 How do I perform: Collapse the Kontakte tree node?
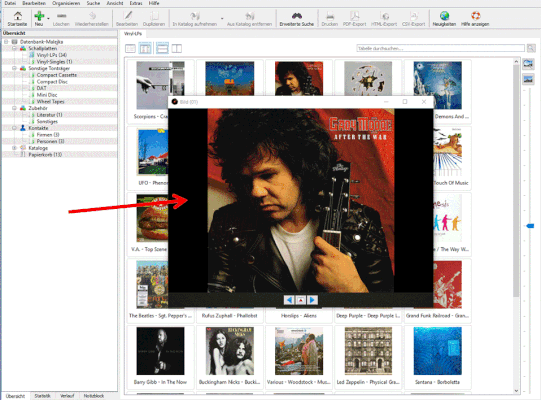[x=14, y=128]
